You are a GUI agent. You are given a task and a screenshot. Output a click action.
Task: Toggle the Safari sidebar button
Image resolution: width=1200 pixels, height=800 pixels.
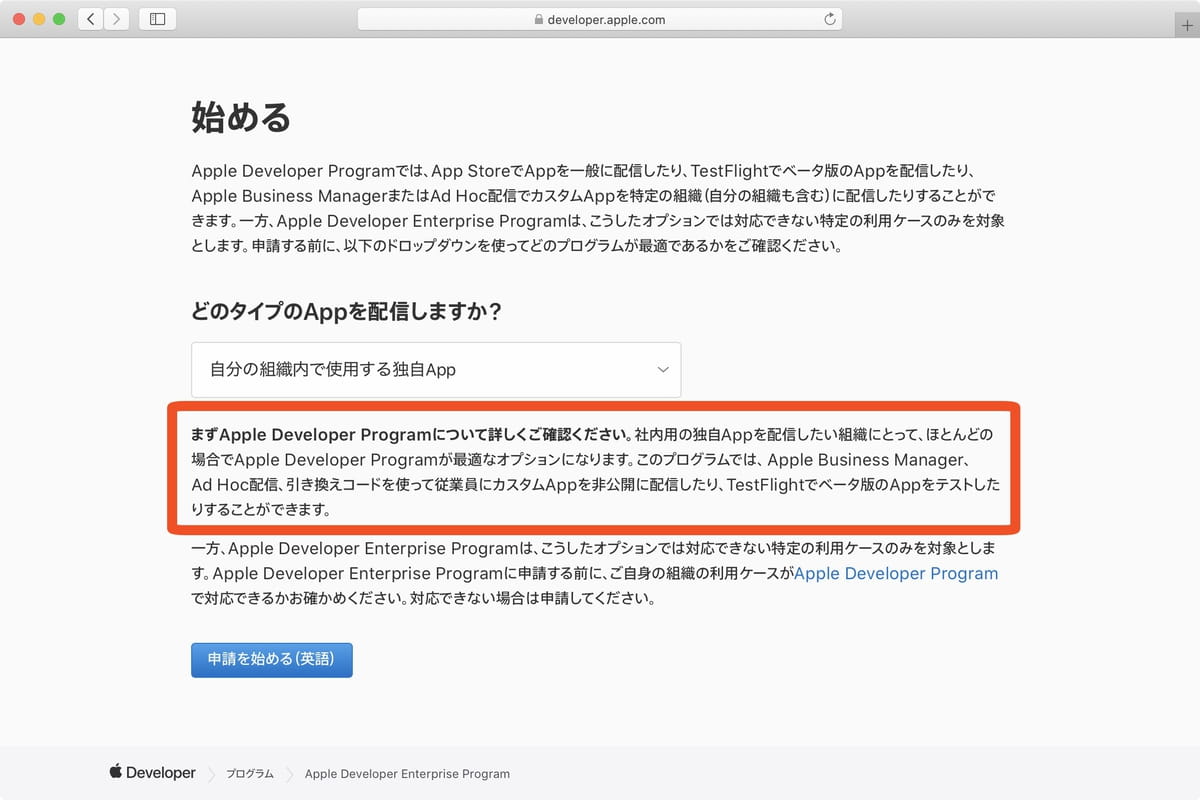157,19
